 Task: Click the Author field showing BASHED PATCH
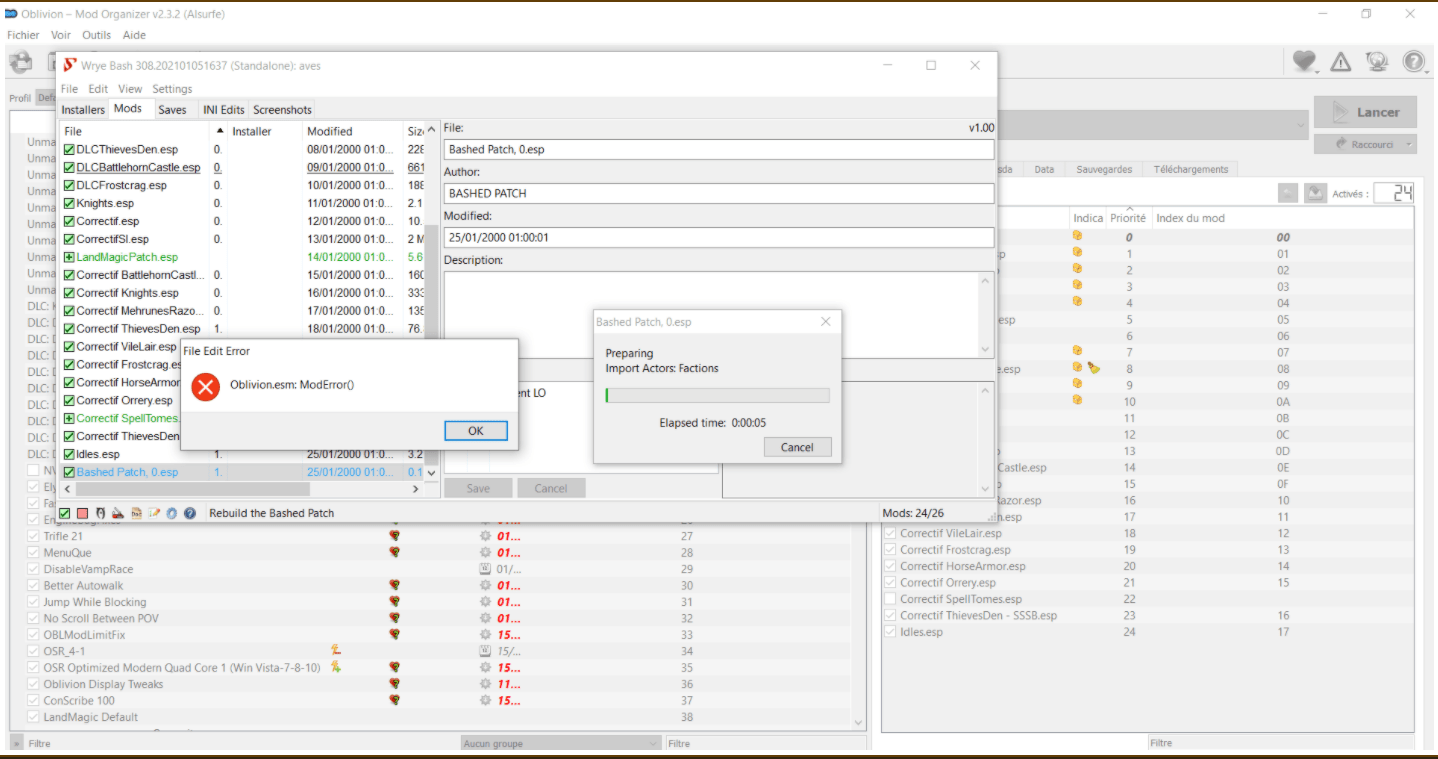(719, 193)
